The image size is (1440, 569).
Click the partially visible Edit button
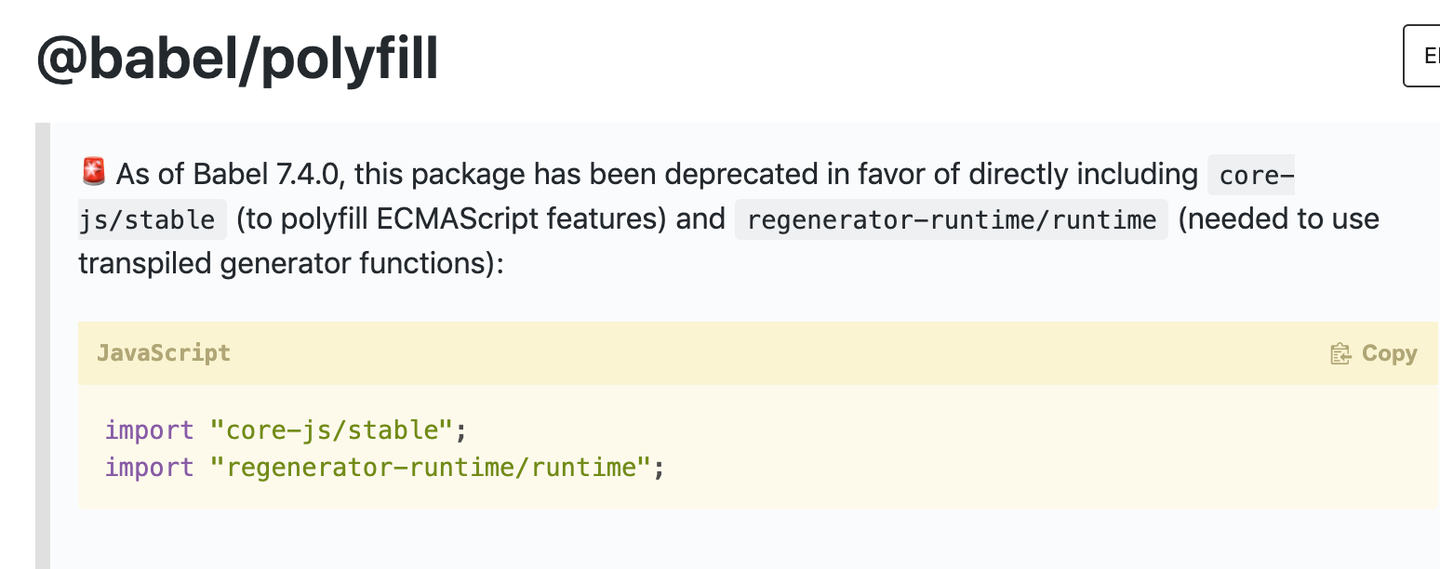click(1422, 56)
